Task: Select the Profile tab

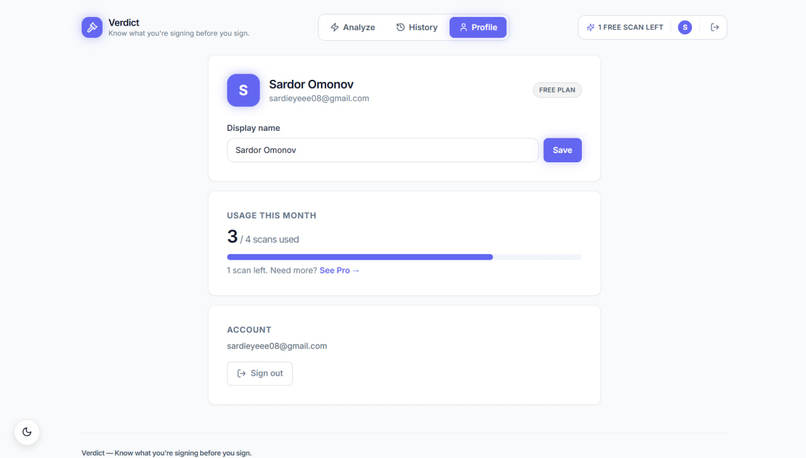Action: click(x=478, y=27)
